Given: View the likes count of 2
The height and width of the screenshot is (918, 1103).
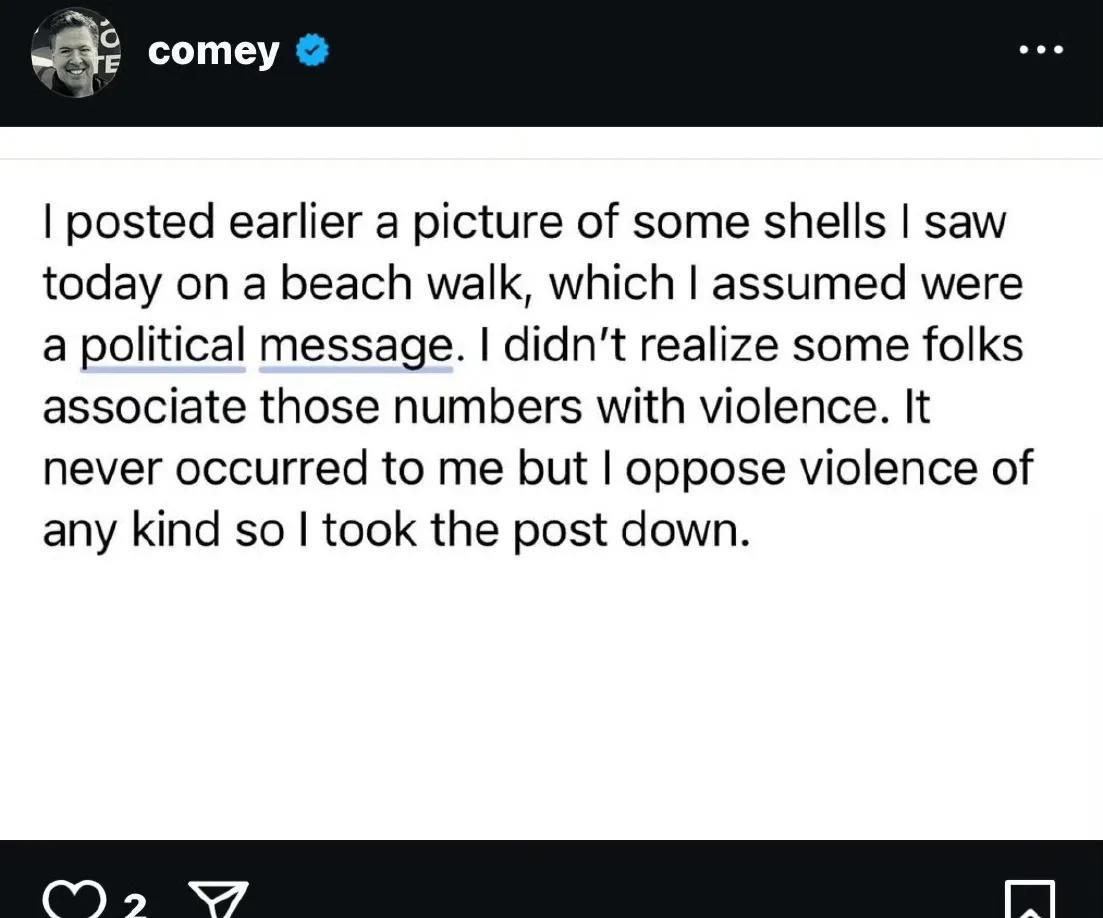Looking at the screenshot, I should tap(135, 905).
